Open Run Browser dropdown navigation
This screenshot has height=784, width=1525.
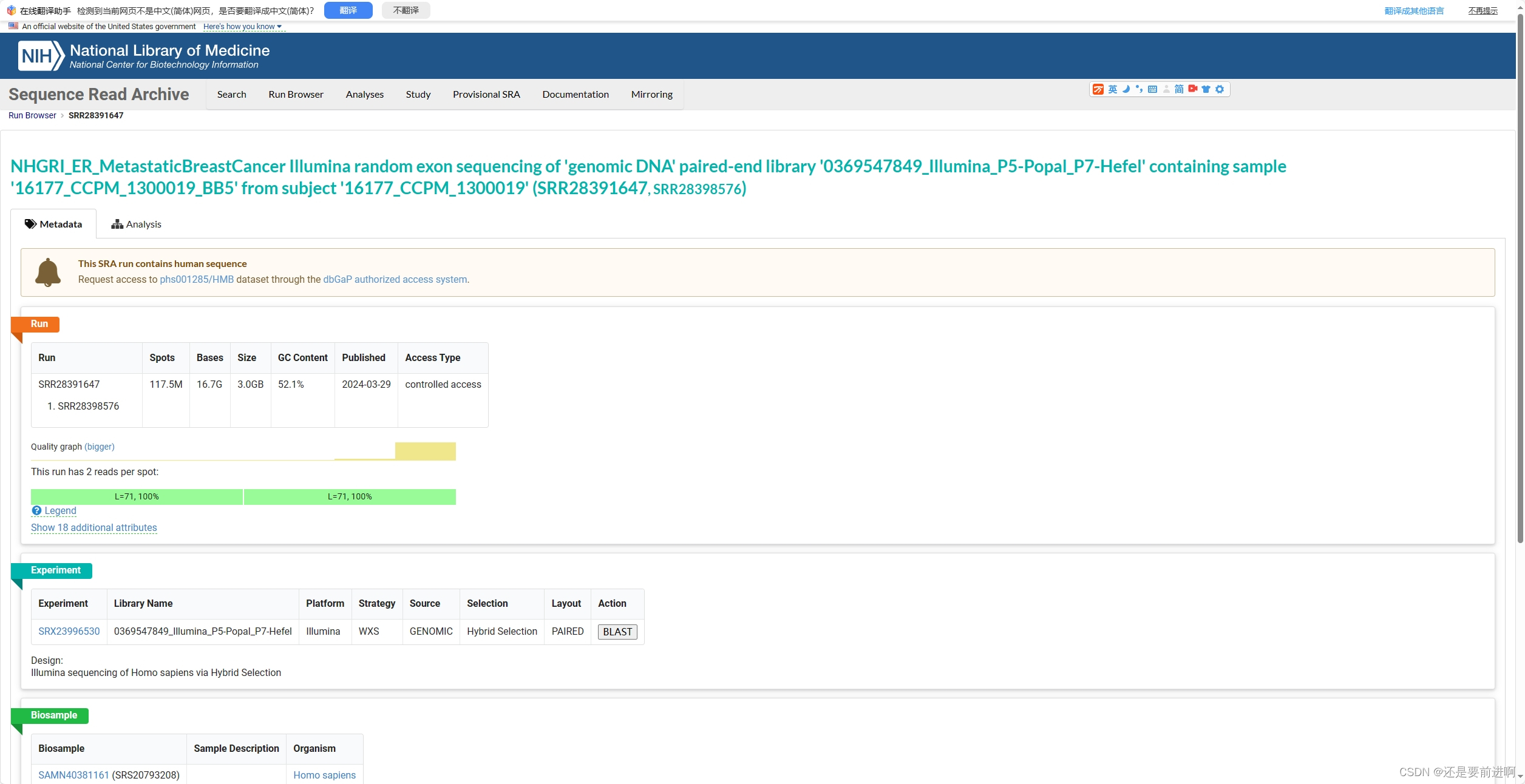(x=295, y=94)
